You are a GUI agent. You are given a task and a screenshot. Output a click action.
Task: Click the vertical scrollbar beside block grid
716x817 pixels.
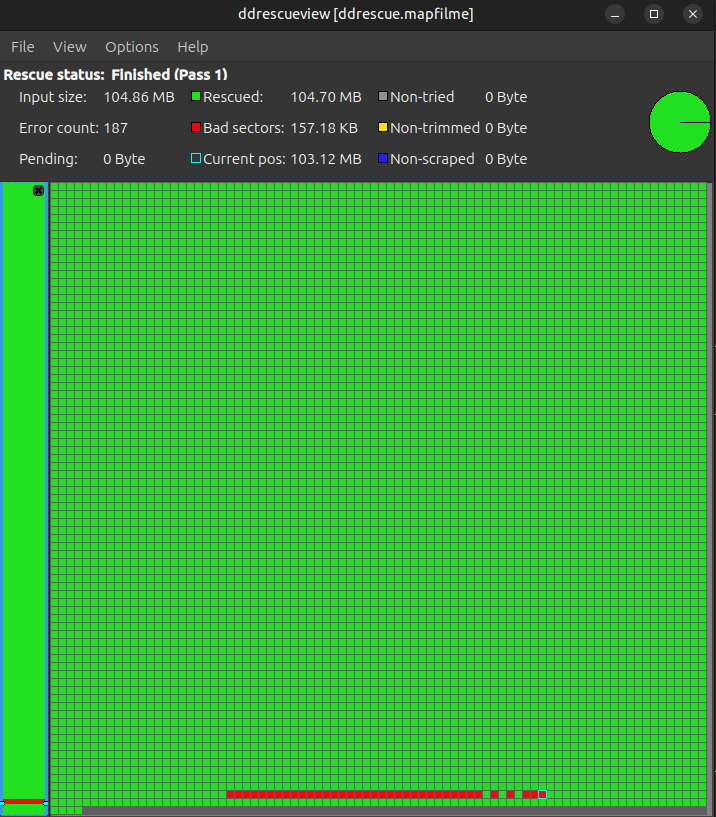(x=710, y=490)
